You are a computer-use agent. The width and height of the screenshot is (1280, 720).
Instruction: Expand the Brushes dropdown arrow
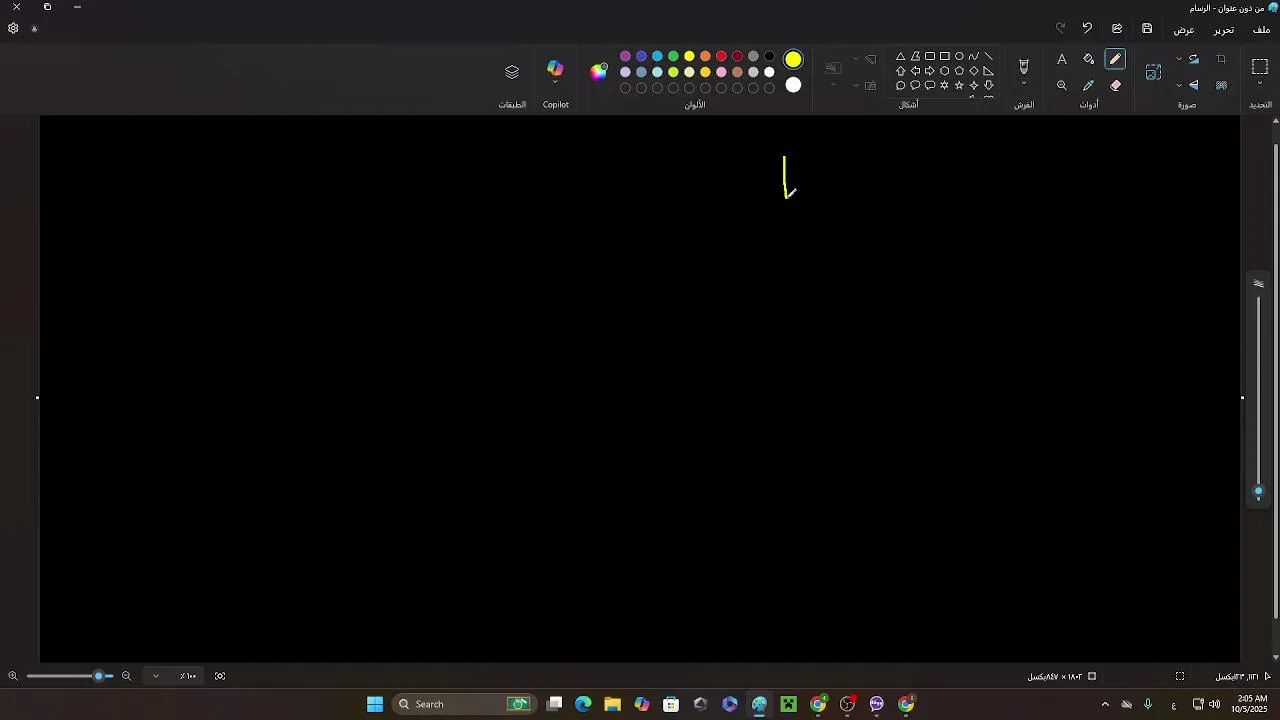(1024, 85)
